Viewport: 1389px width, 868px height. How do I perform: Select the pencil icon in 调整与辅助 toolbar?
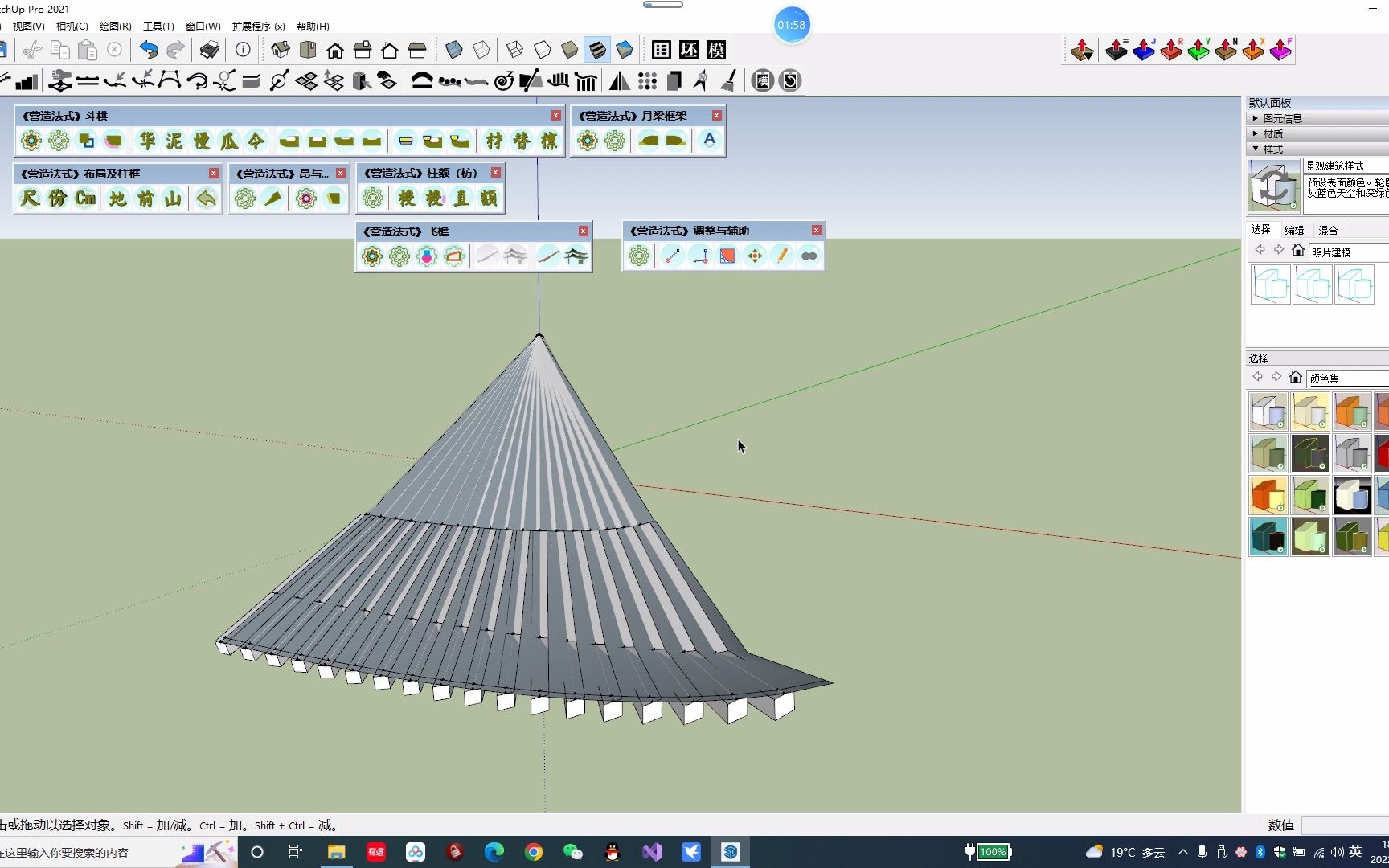coord(781,256)
